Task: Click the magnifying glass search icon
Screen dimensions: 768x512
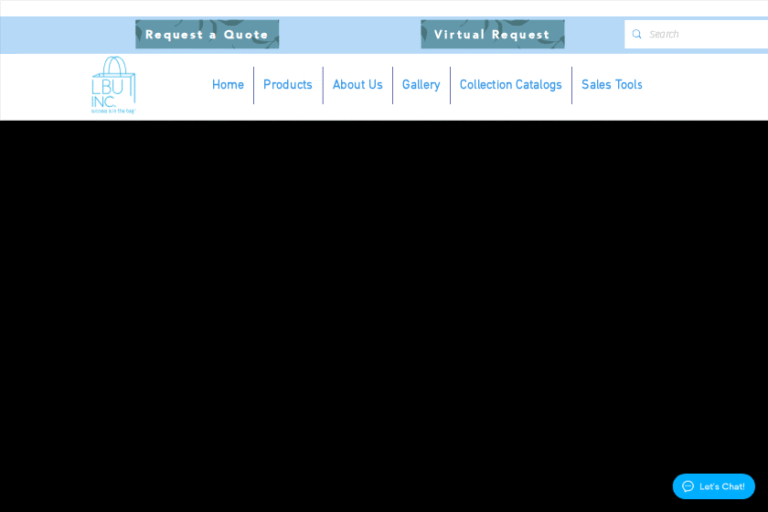Action: click(637, 34)
